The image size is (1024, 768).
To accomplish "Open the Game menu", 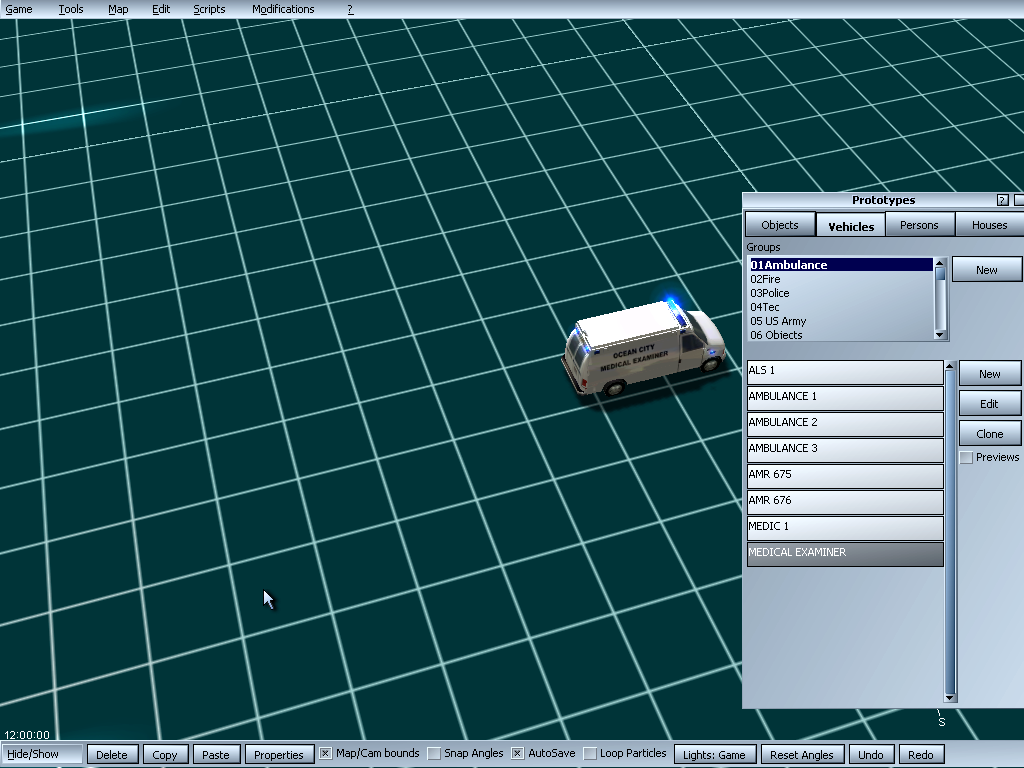I will 19,9.
